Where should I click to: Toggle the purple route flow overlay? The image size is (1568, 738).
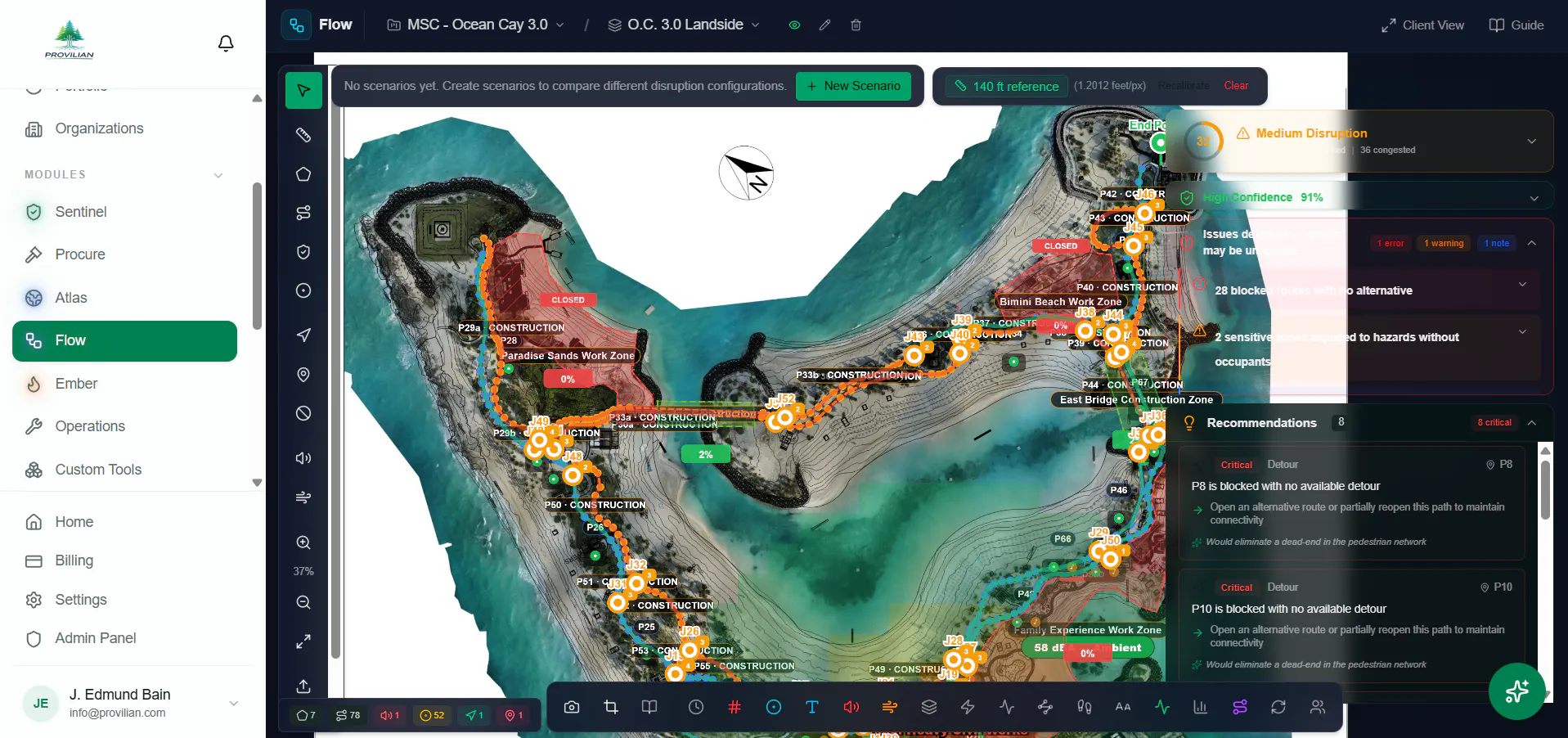[1240, 707]
